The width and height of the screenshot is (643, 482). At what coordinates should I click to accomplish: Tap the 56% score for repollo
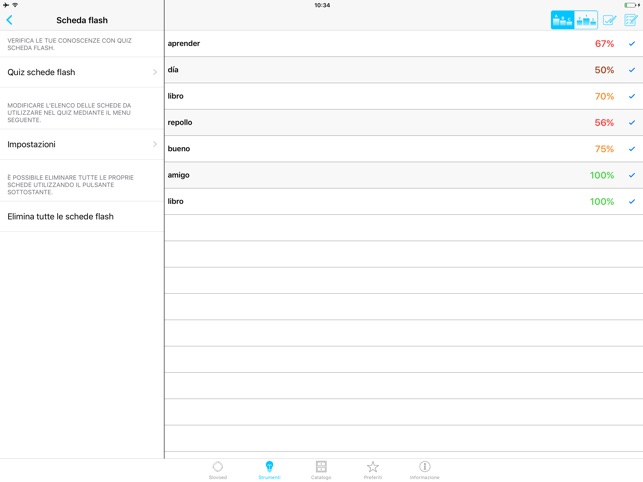point(604,122)
